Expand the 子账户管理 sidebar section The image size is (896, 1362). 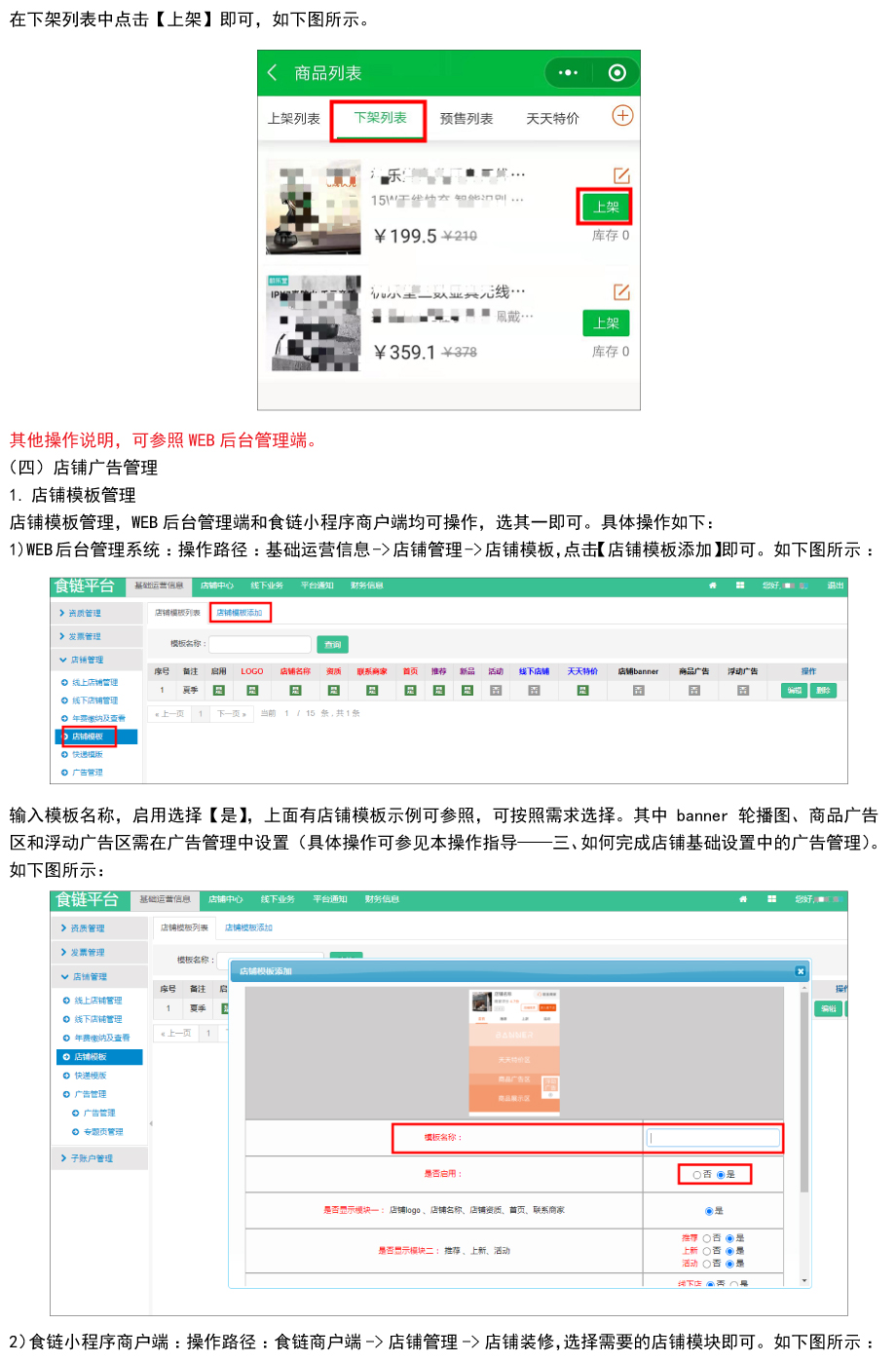pos(91,1158)
